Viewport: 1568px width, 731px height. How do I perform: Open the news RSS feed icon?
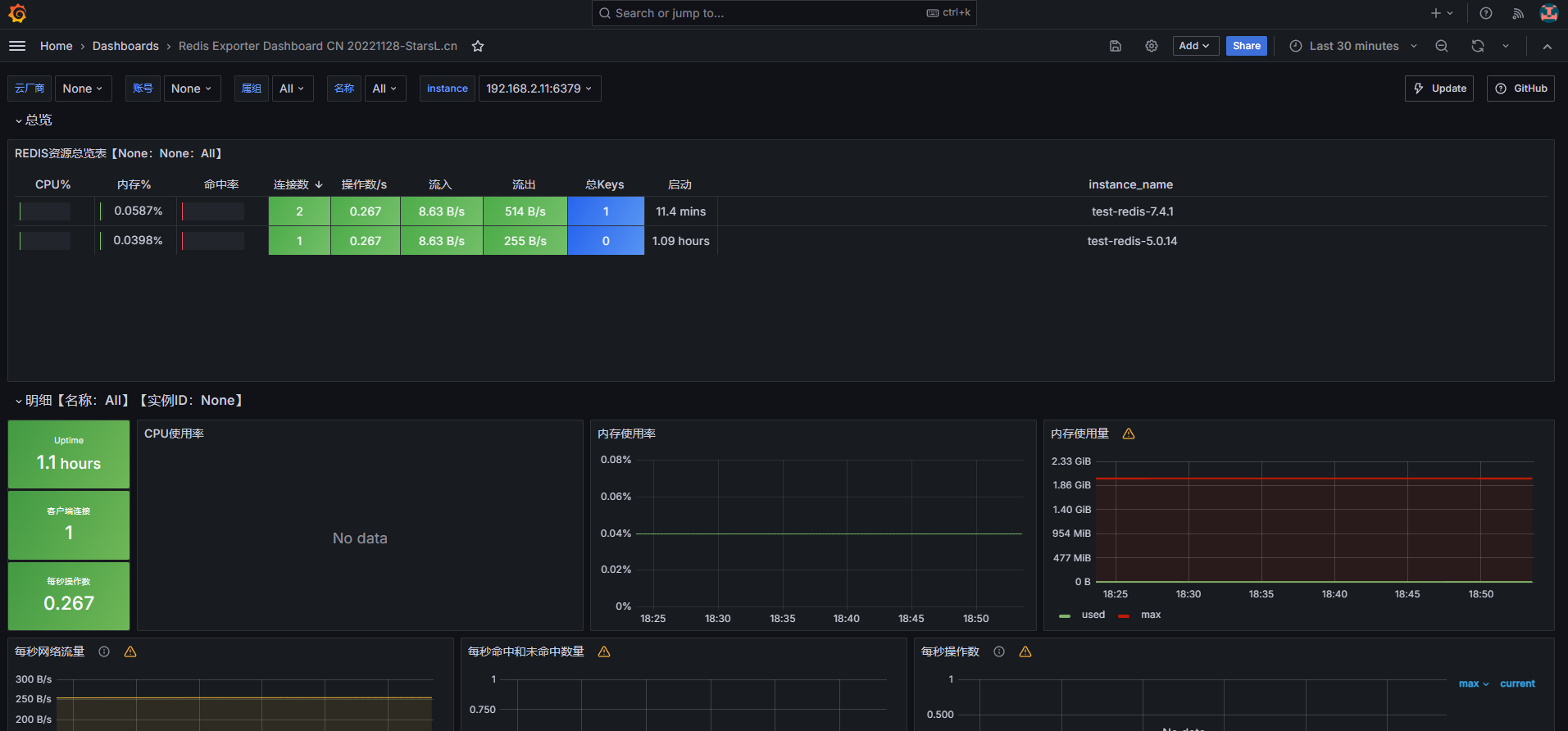(x=1518, y=13)
